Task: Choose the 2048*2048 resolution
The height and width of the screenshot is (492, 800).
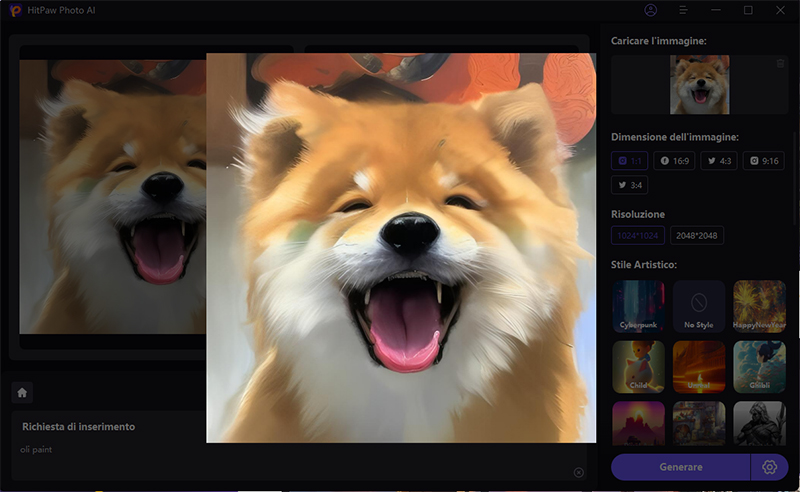Action: click(697, 235)
